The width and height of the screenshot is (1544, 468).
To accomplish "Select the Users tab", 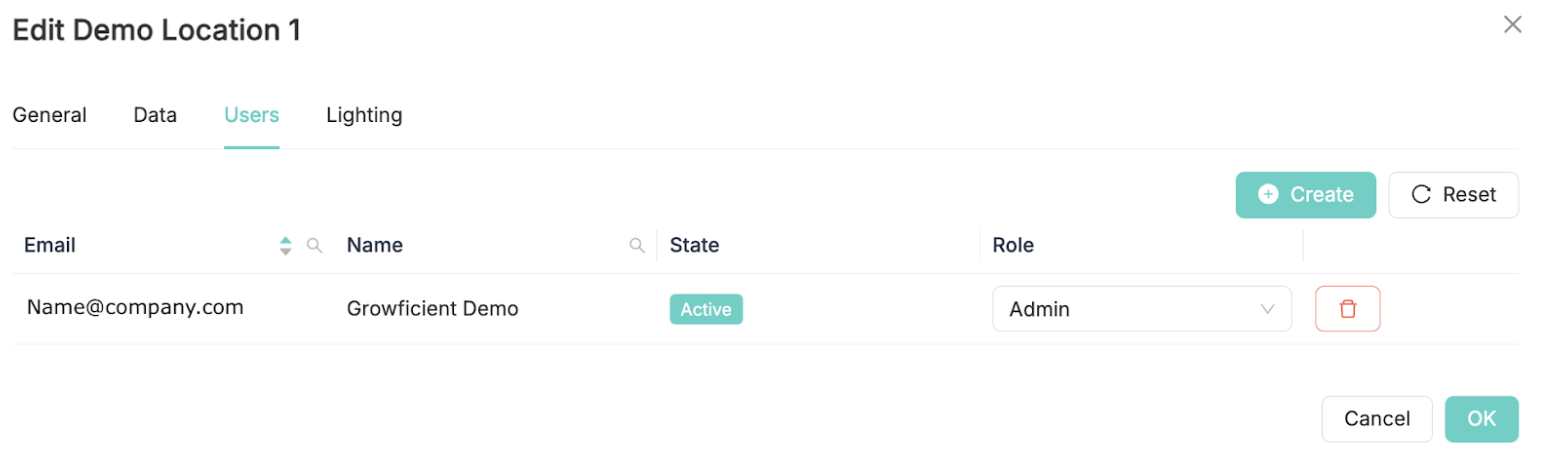I will (x=251, y=115).
